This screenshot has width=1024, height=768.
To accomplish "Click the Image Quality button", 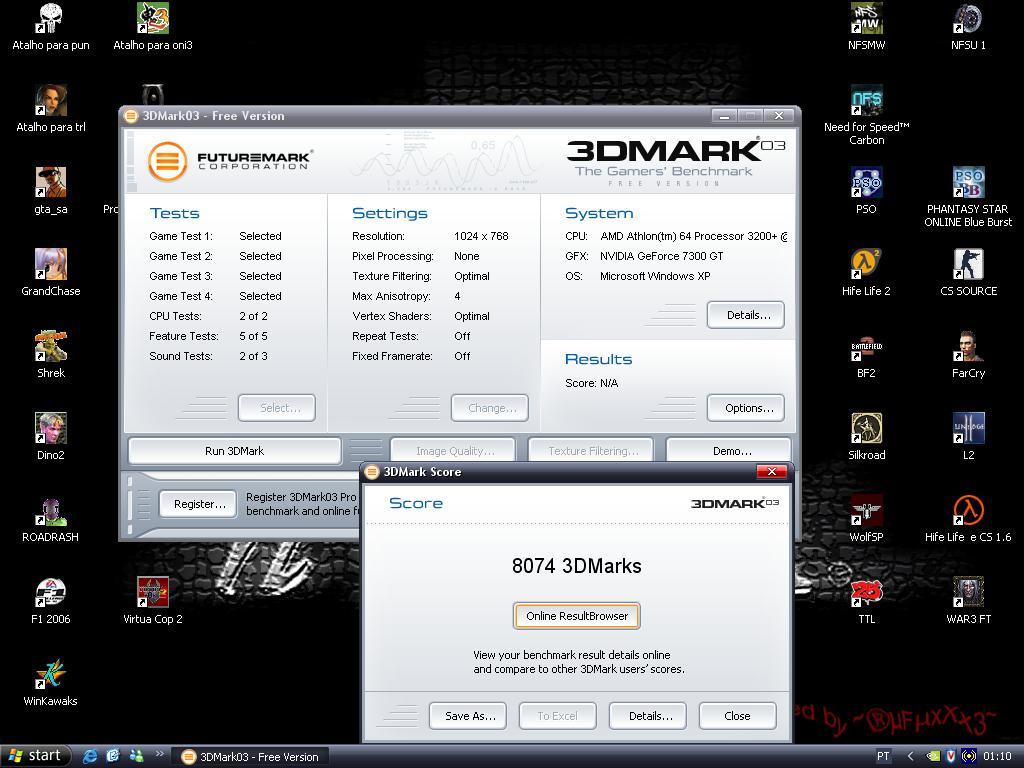I will 453,451.
